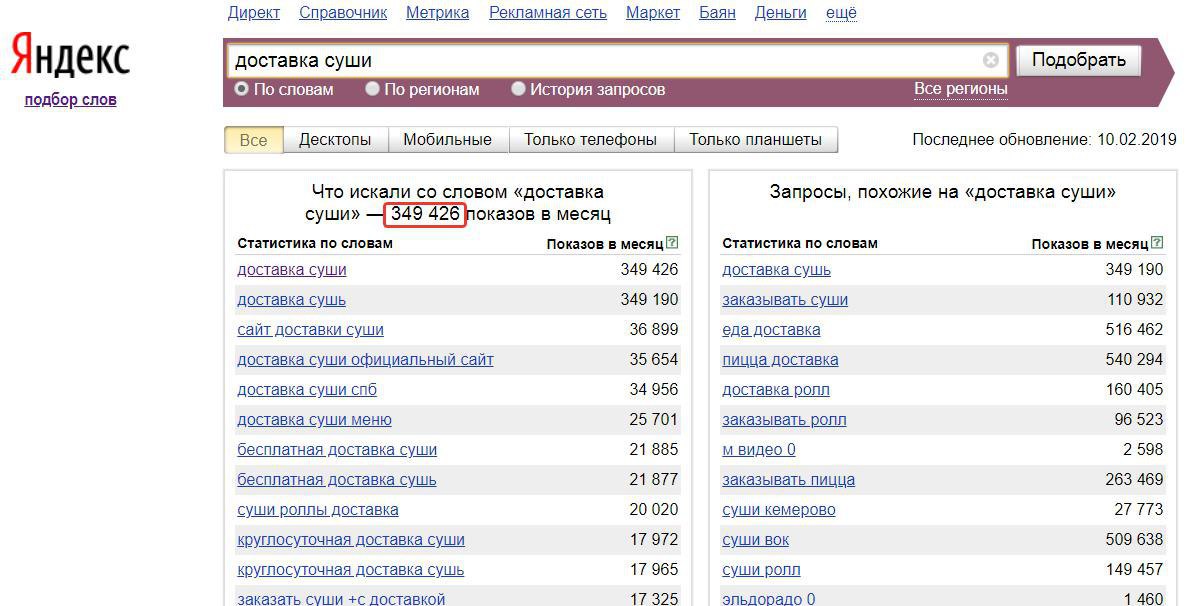Select the 'По словам' radio button
1195x606 pixels.
[x=242, y=89]
